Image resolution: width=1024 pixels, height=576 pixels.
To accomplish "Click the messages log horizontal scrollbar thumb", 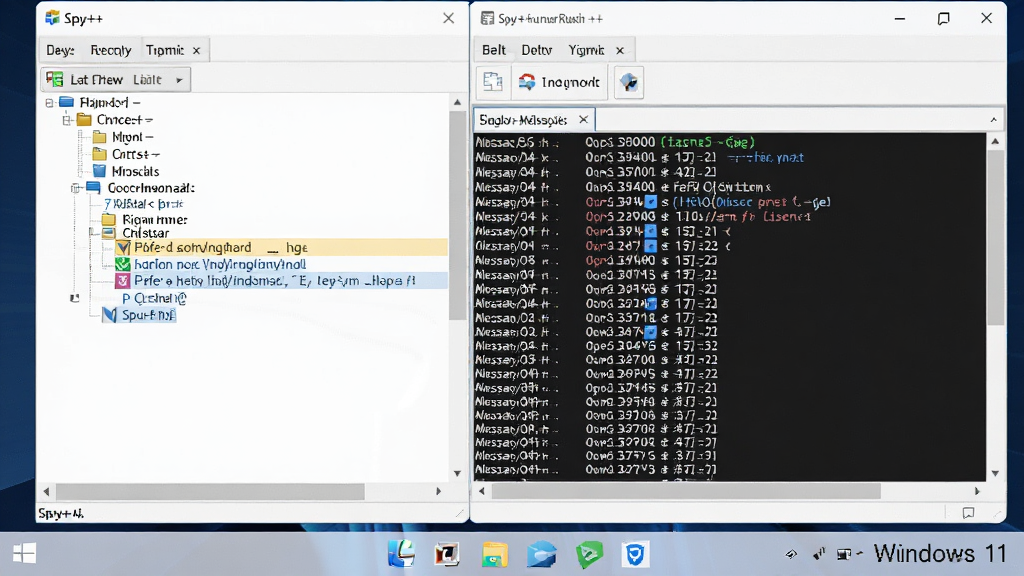I will [x=686, y=491].
